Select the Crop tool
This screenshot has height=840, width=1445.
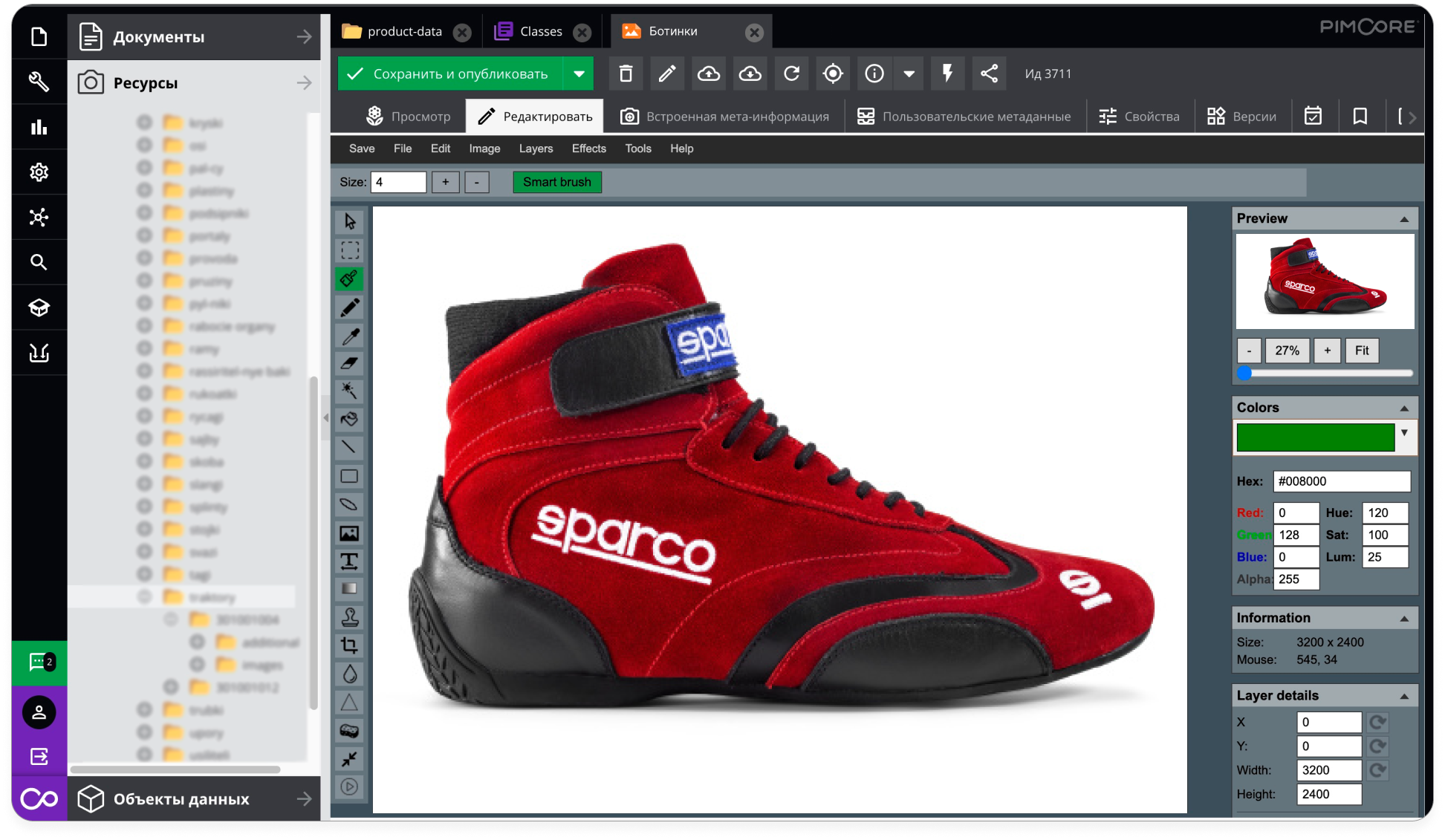tap(350, 645)
